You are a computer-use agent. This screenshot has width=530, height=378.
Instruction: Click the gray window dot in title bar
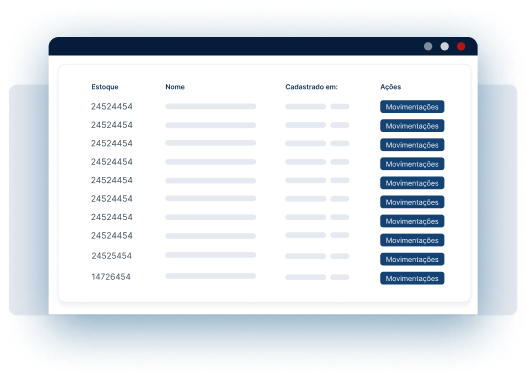[428, 46]
